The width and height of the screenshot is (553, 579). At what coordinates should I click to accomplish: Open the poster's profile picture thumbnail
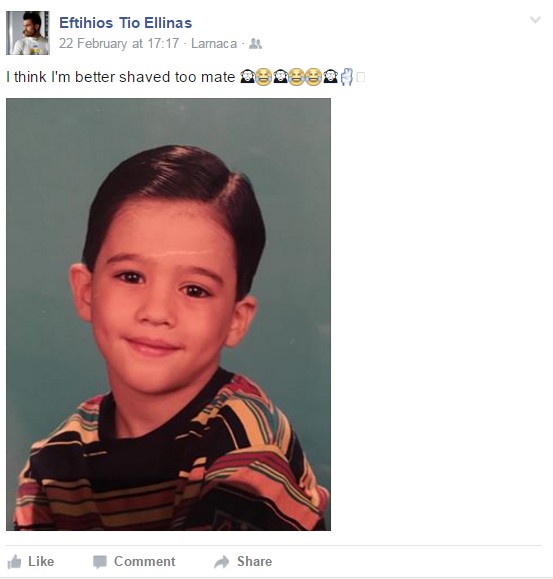[x=28, y=33]
